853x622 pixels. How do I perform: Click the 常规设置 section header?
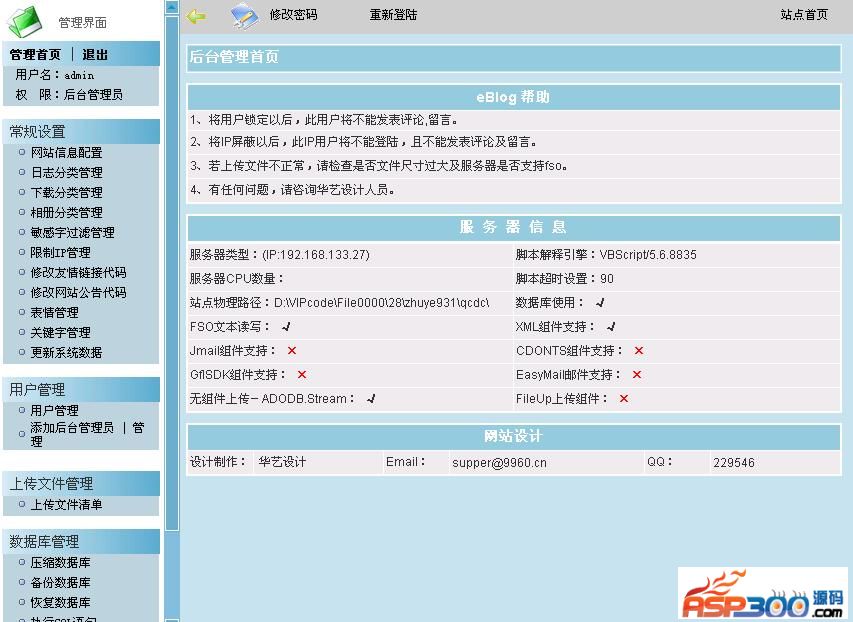coord(82,131)
